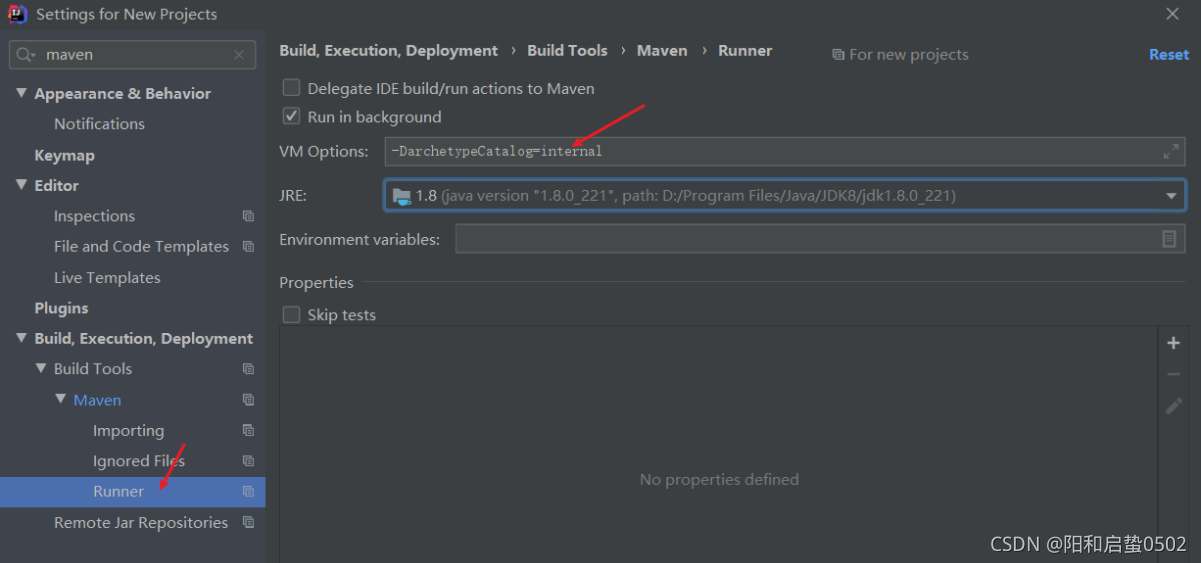Click project-level icon beside File and Code Templates
Image resolution: width=1202 pixels, height=563 pixels.
point(248,246)
